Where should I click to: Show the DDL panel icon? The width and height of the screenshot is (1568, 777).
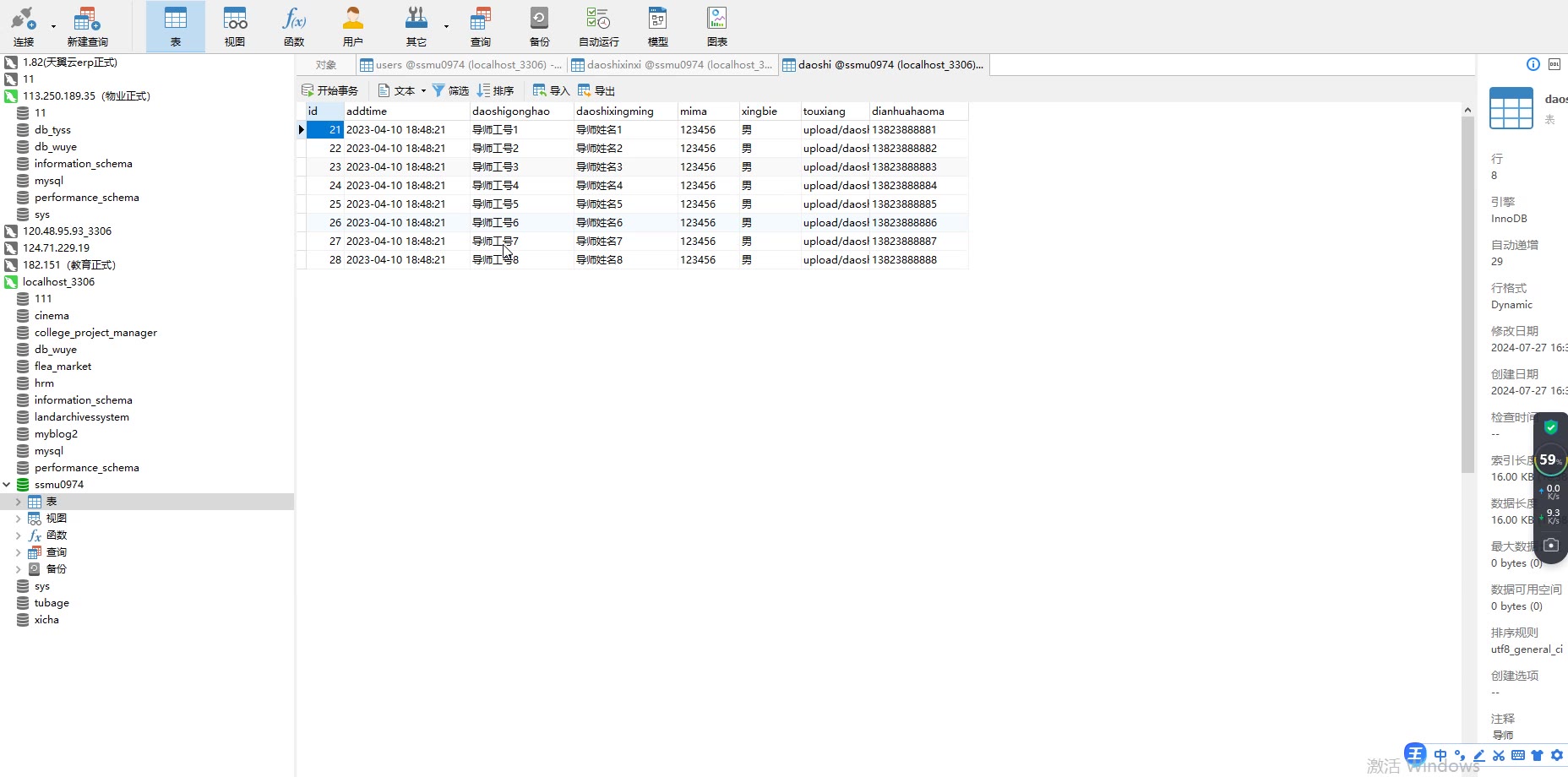coord(1554,64)
